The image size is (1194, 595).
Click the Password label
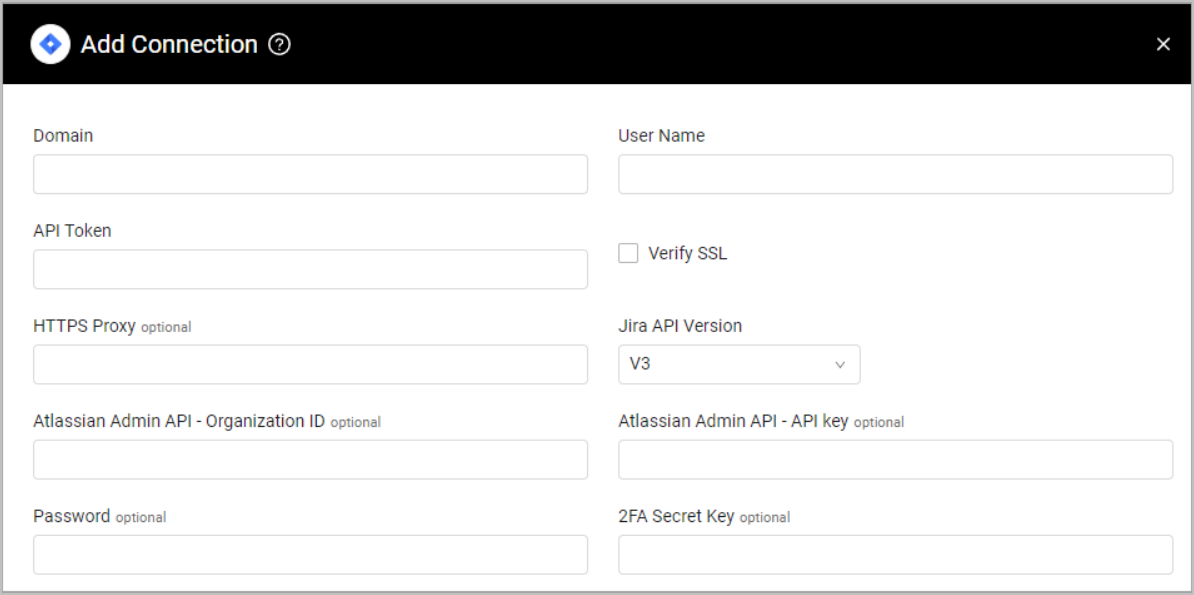(x=72, y=517)
